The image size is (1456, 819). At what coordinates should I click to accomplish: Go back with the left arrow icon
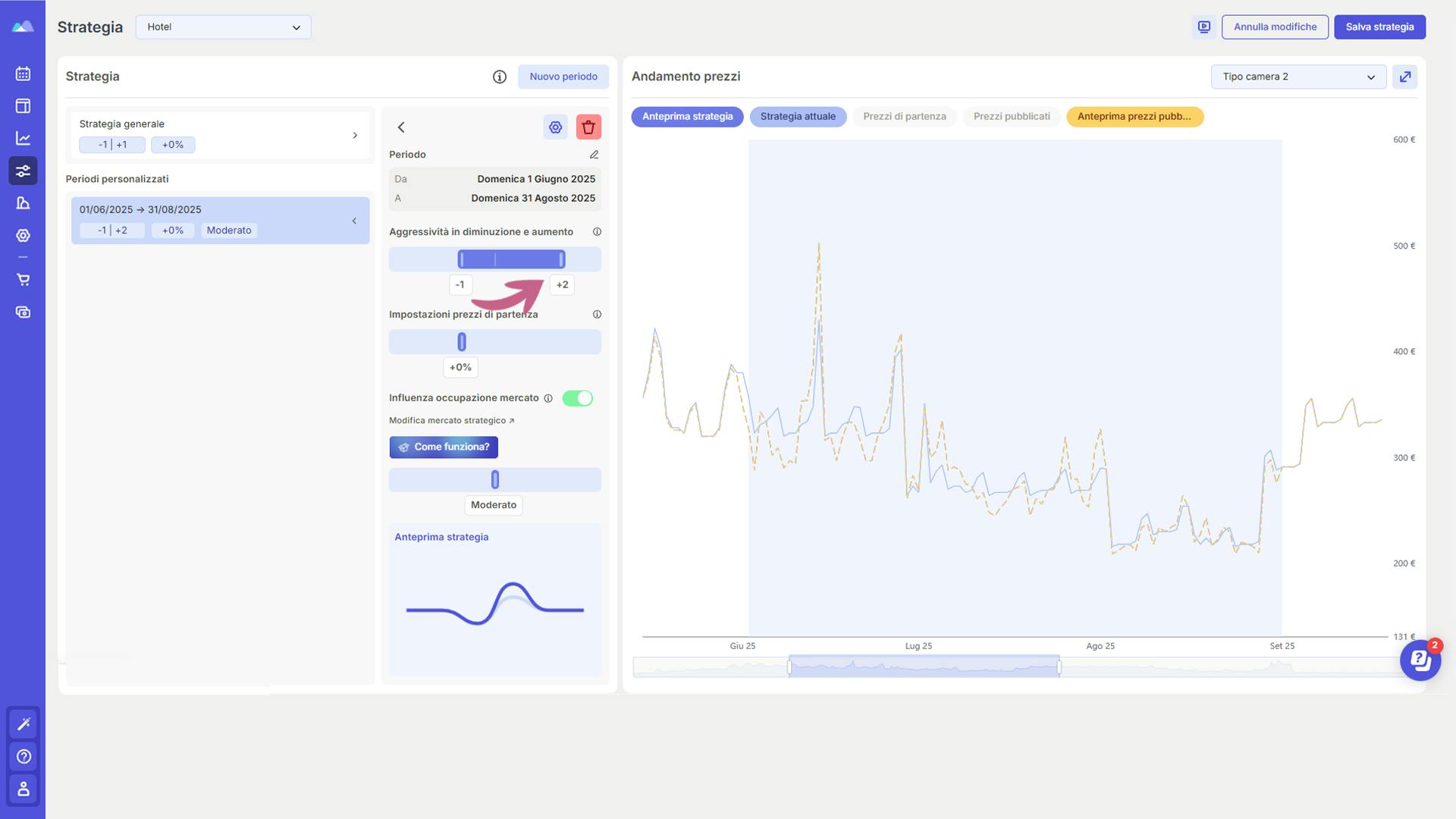tap(401, 127)
